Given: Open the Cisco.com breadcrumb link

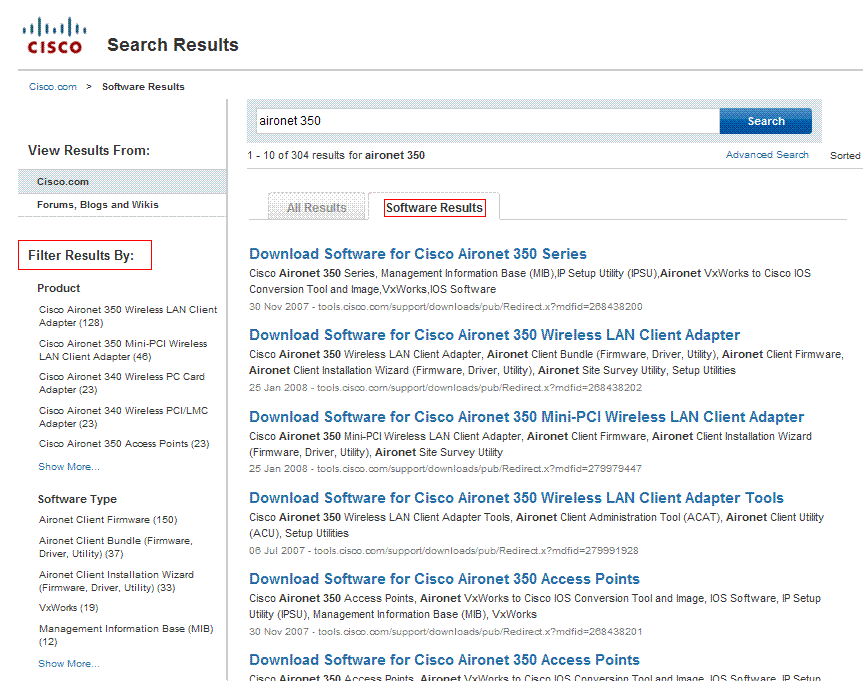Looking at the screenshot, I should (x=53, y=86).
